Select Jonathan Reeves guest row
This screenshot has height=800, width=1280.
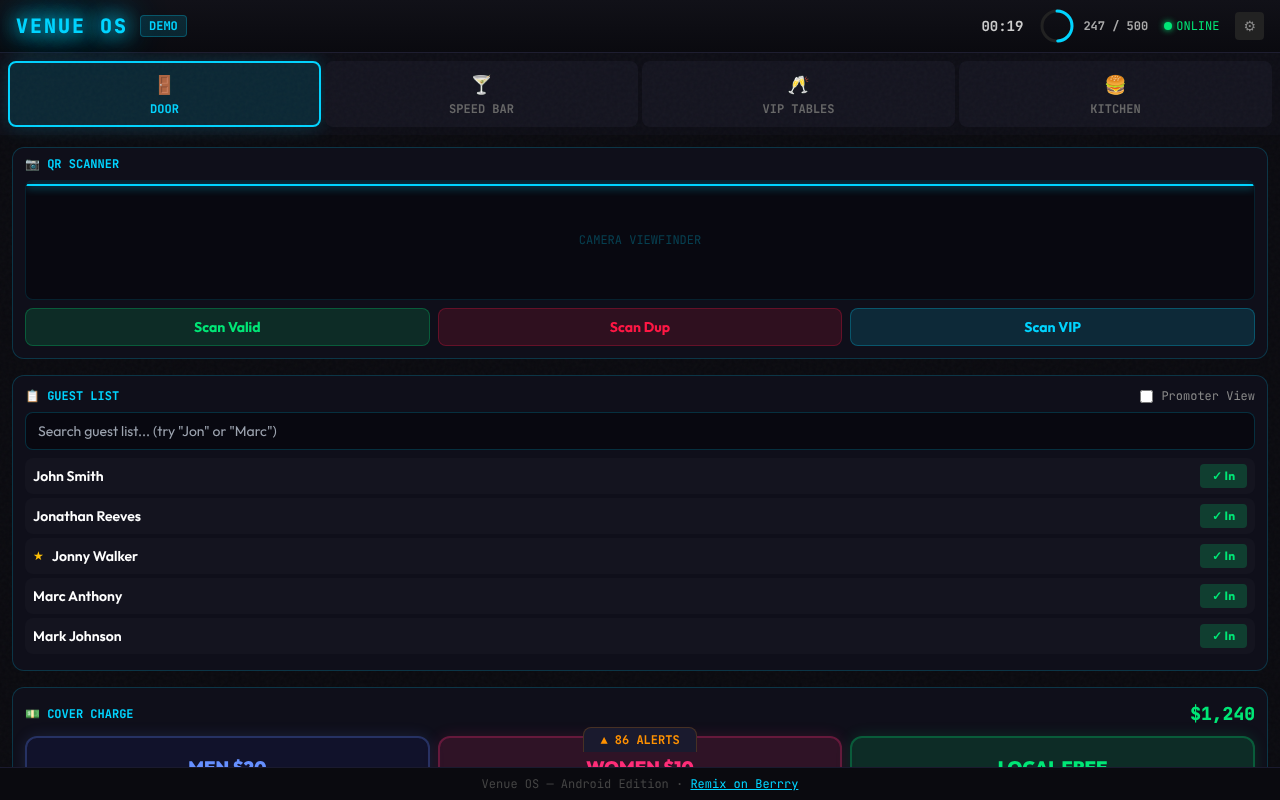coord(640,516)
